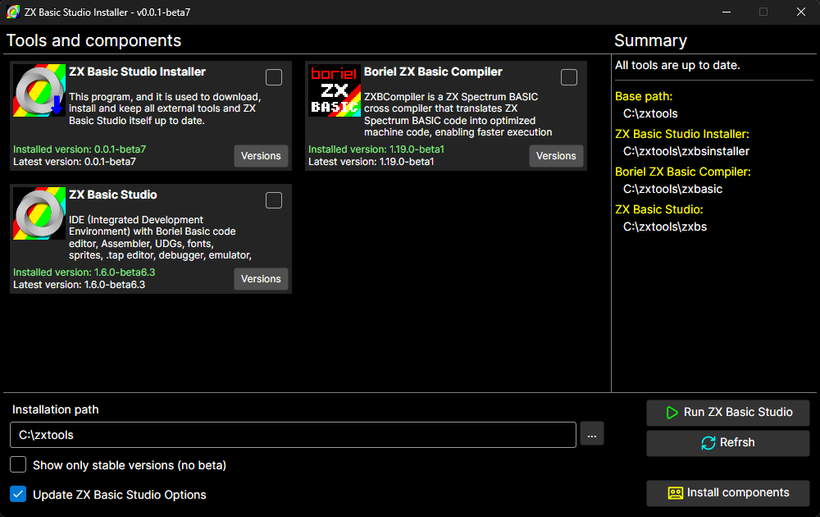Click Installed version: 0.0.1-beta7 text

click(79, 149)
